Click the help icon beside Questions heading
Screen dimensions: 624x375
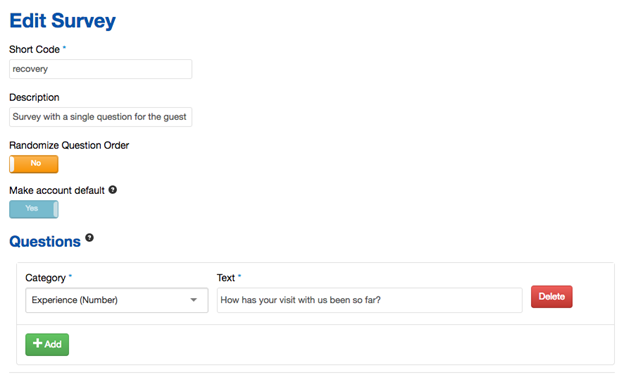pos(90,238)
